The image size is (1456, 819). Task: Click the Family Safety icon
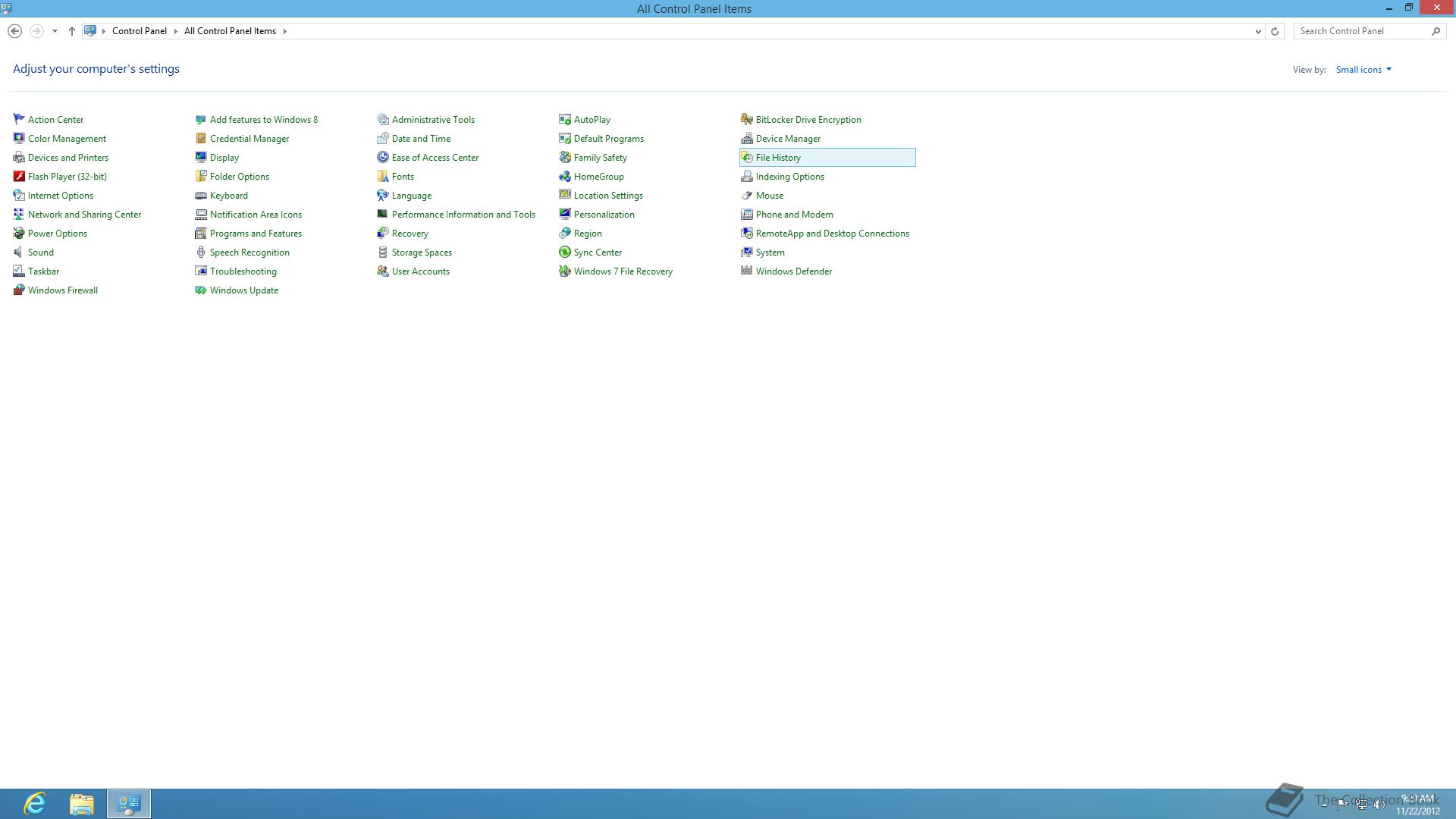coord(565,157)
